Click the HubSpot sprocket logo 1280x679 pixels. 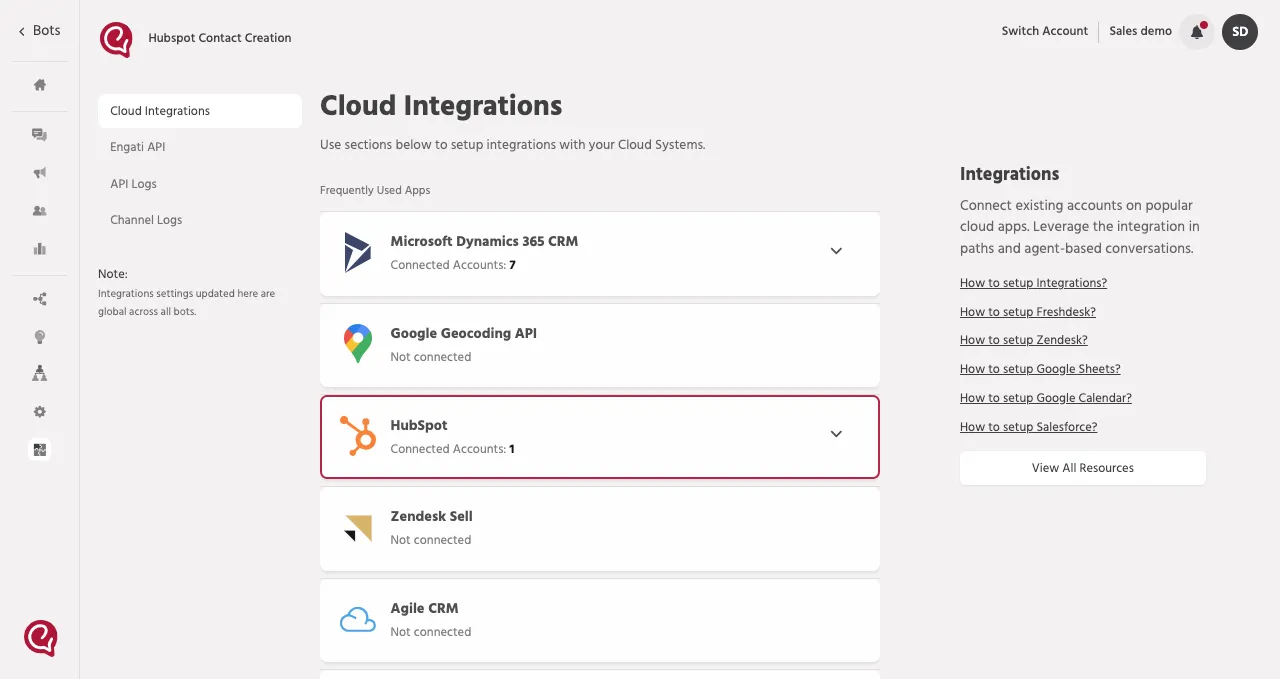357,436
